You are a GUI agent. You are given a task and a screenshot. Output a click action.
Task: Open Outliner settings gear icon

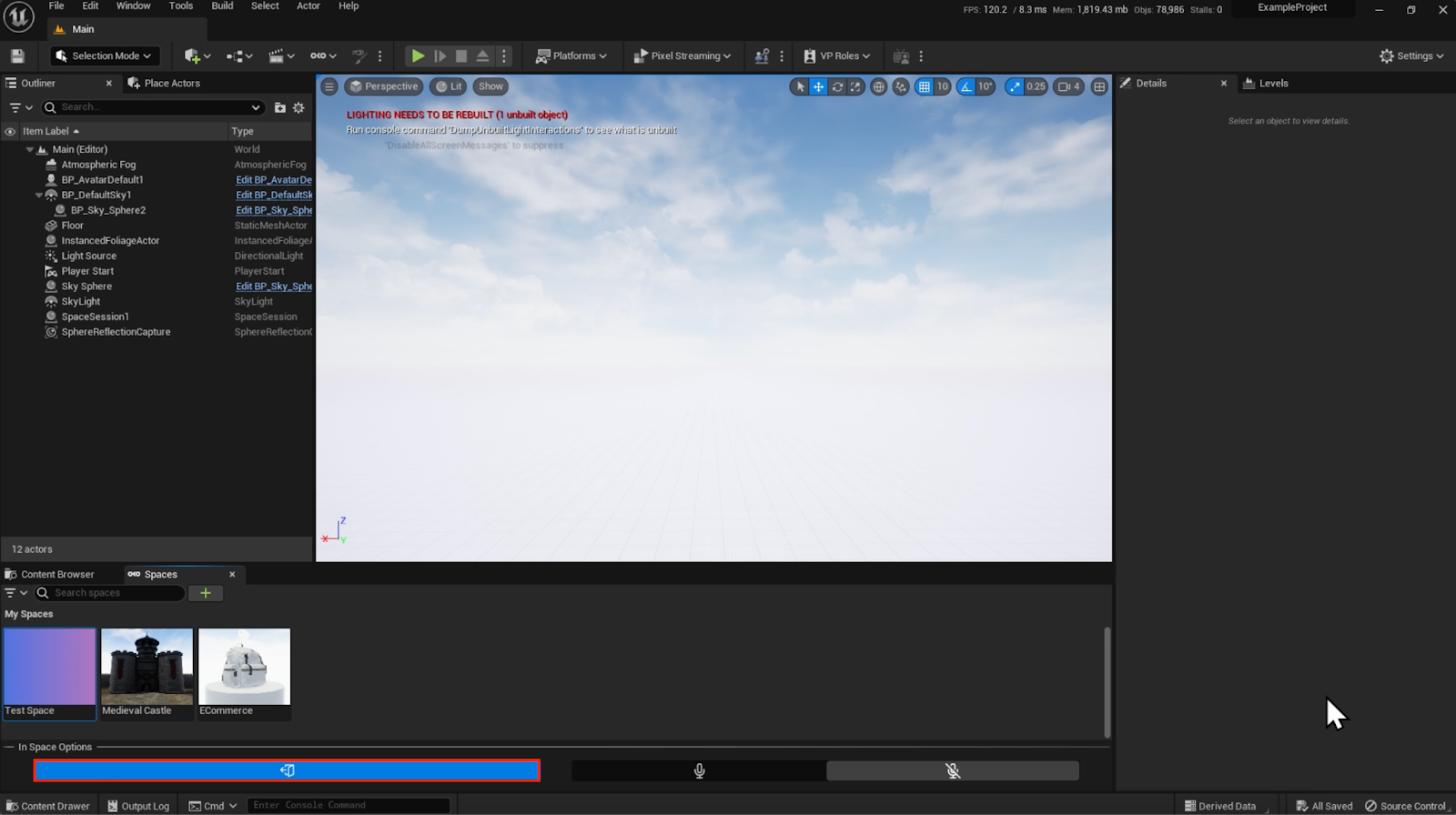tap(298, 107)
